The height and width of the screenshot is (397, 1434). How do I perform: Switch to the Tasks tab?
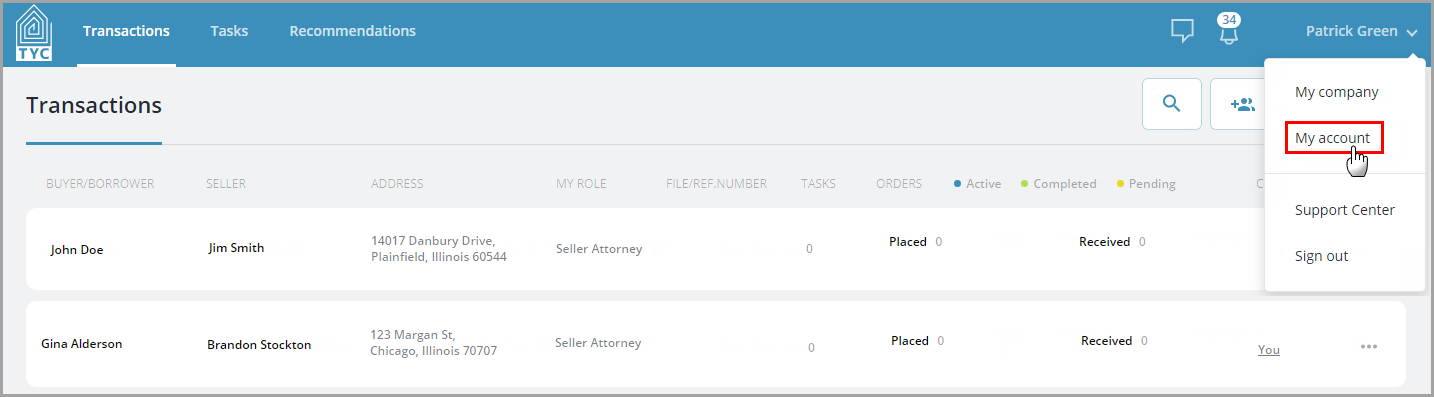coord(229,32)
